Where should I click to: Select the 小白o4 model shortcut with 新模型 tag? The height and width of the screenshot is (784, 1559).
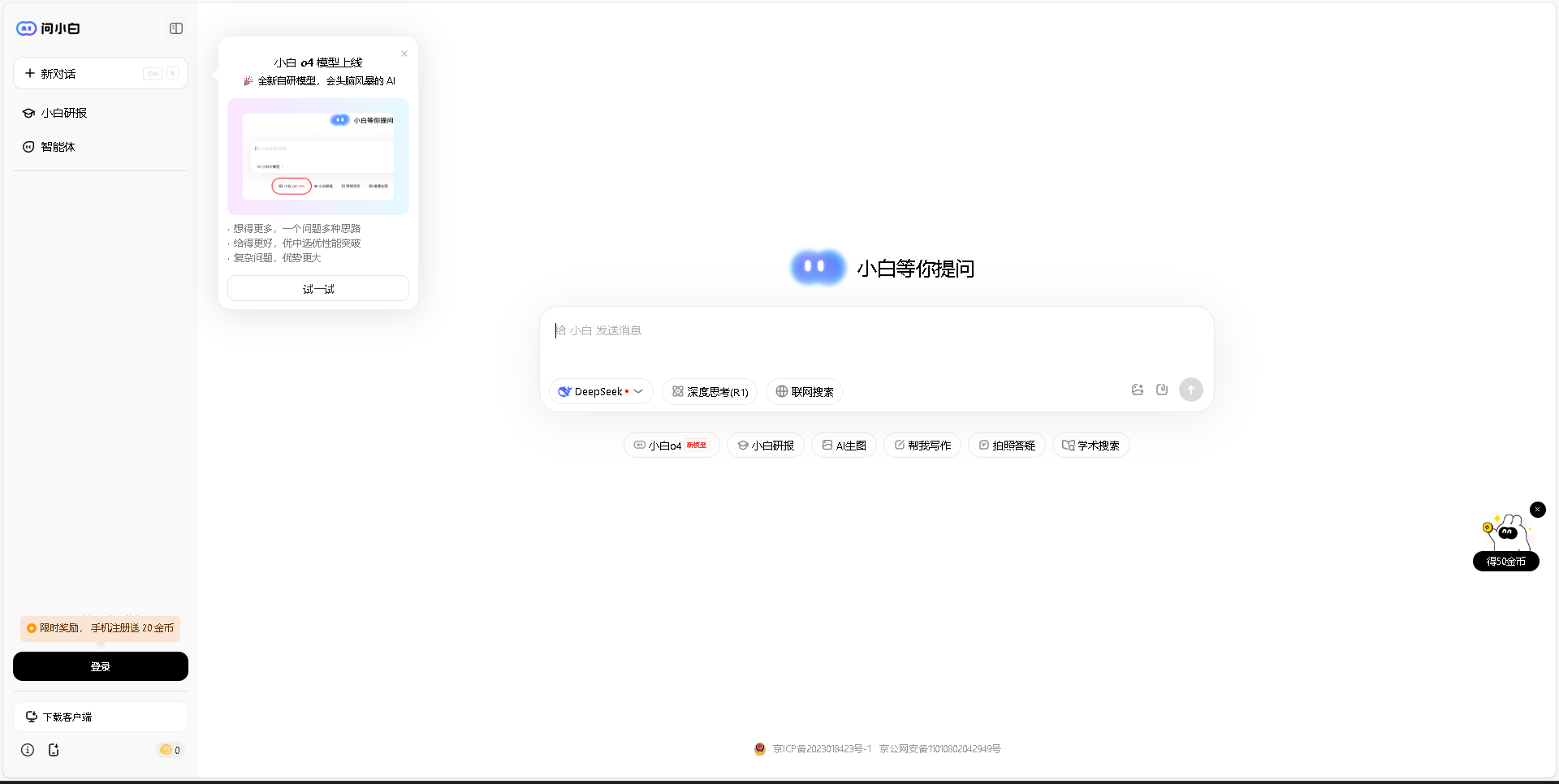[672, 445]
